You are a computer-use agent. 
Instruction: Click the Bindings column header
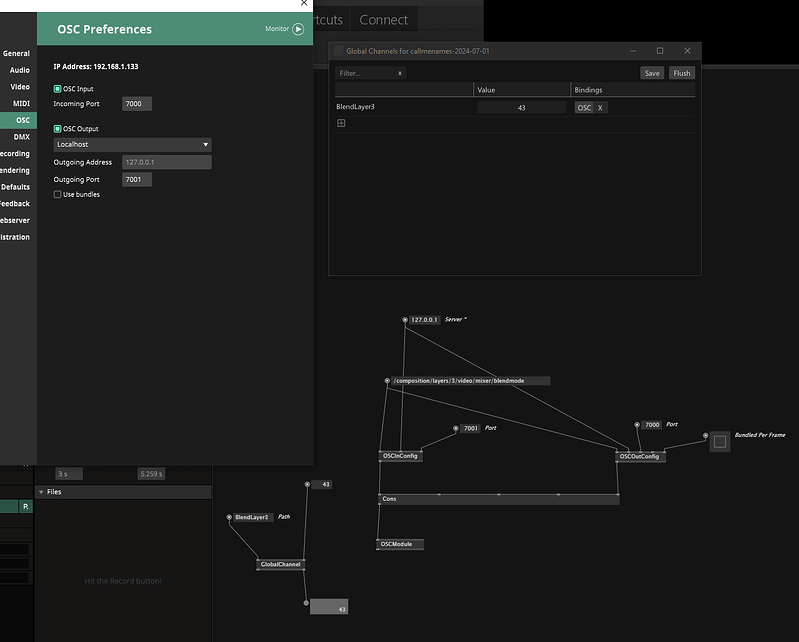(633, 90)
